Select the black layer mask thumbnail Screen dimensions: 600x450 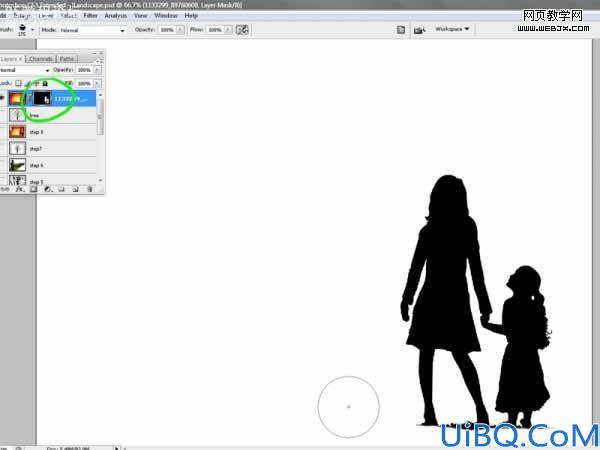pyautogui.click(x=42, y=99)
